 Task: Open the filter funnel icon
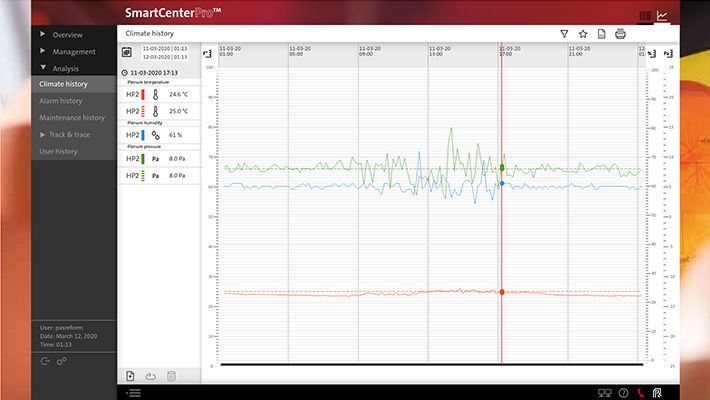564,34
